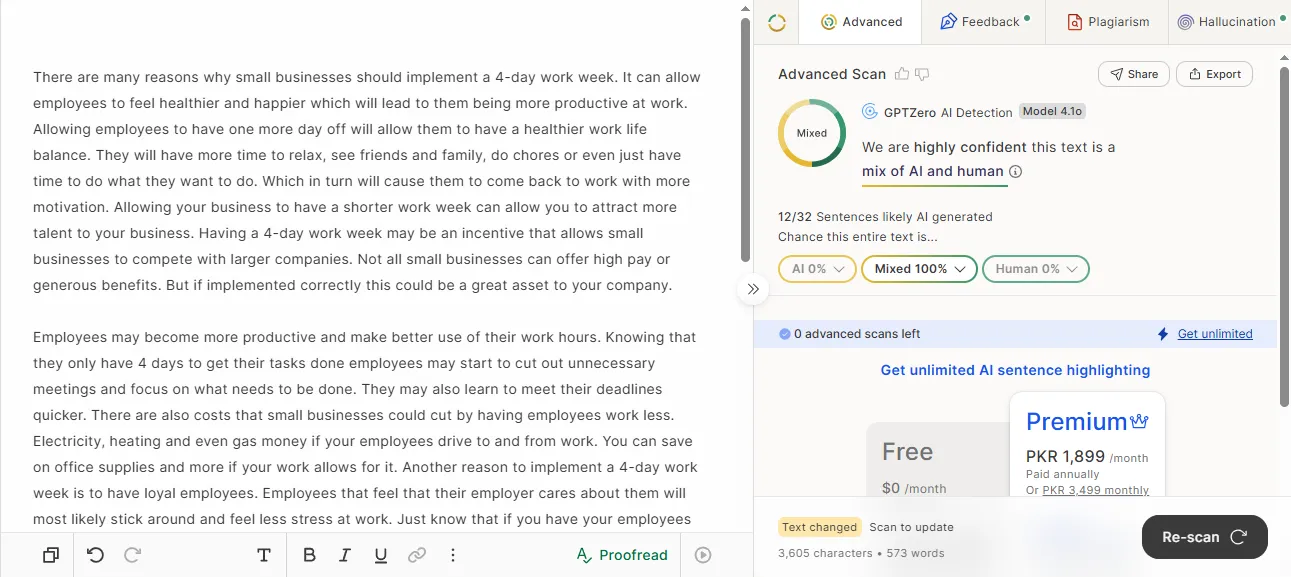Give thumbs down to Advanced Scan
The image size is (1291, 577).
922,74
